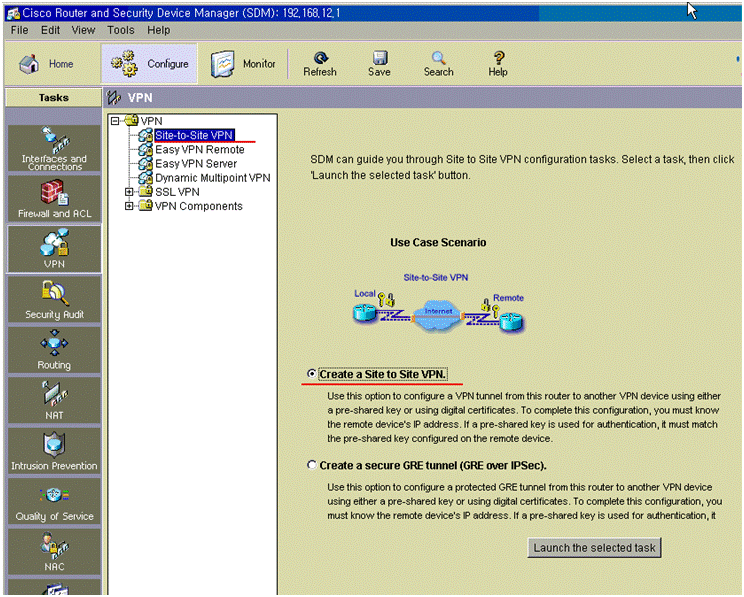The height and width of the screenshot is (597, 744).
Task: Select Dynamic Multipoint VPN label in tree
Action: pyautogui.click(x=213, y=178)
